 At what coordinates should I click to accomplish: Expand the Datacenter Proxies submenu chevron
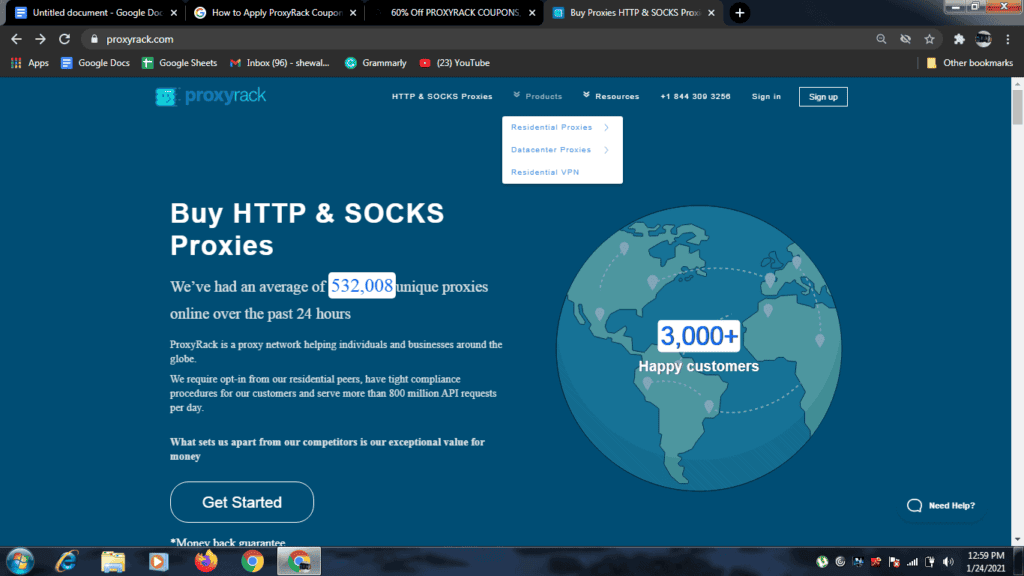[x=607, y=150]
